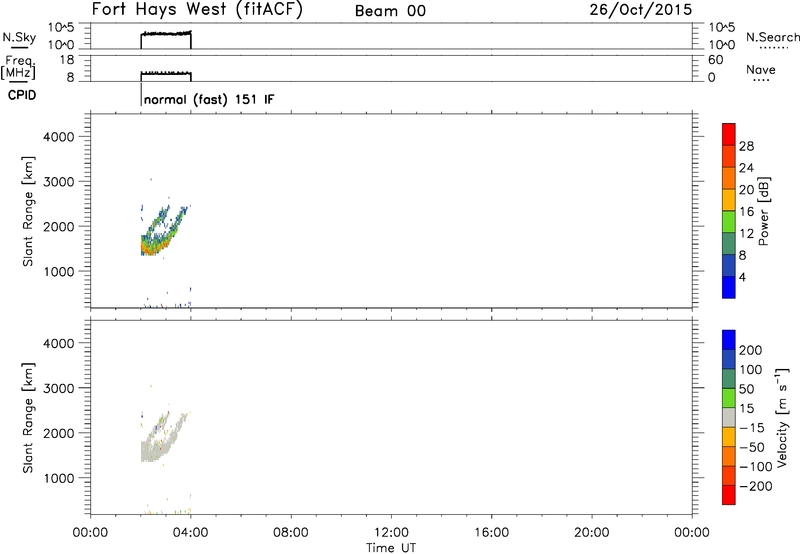Click the Power colorbar value '4'

point(742,278)
